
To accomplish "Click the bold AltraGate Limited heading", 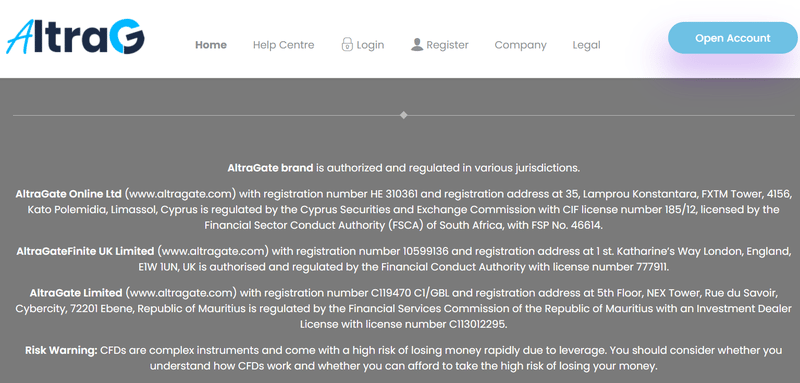I will [76, 293].
